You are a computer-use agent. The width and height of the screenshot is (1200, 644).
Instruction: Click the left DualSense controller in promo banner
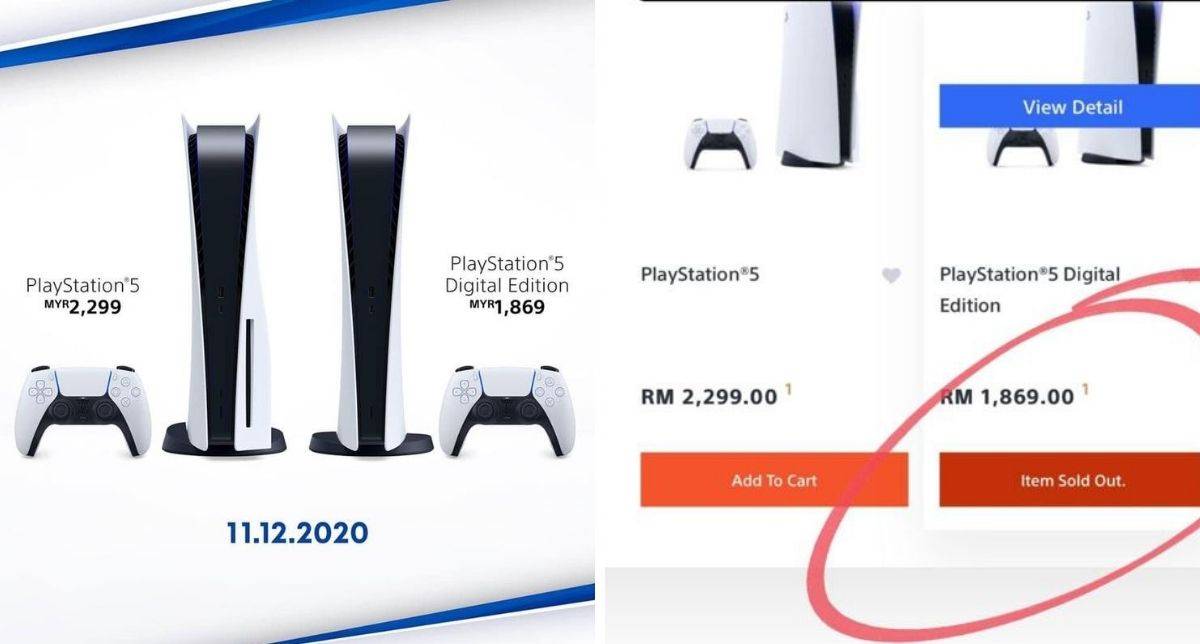pos(83,411)
